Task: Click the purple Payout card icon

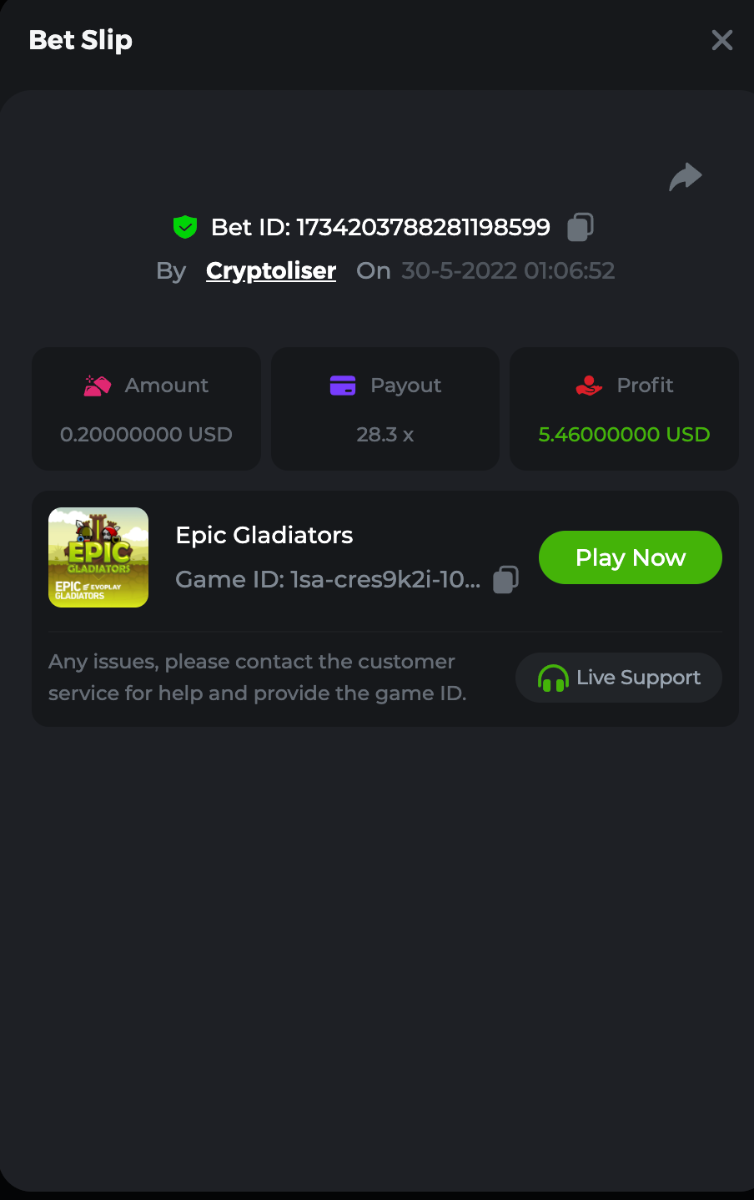Action: (343, 386)
